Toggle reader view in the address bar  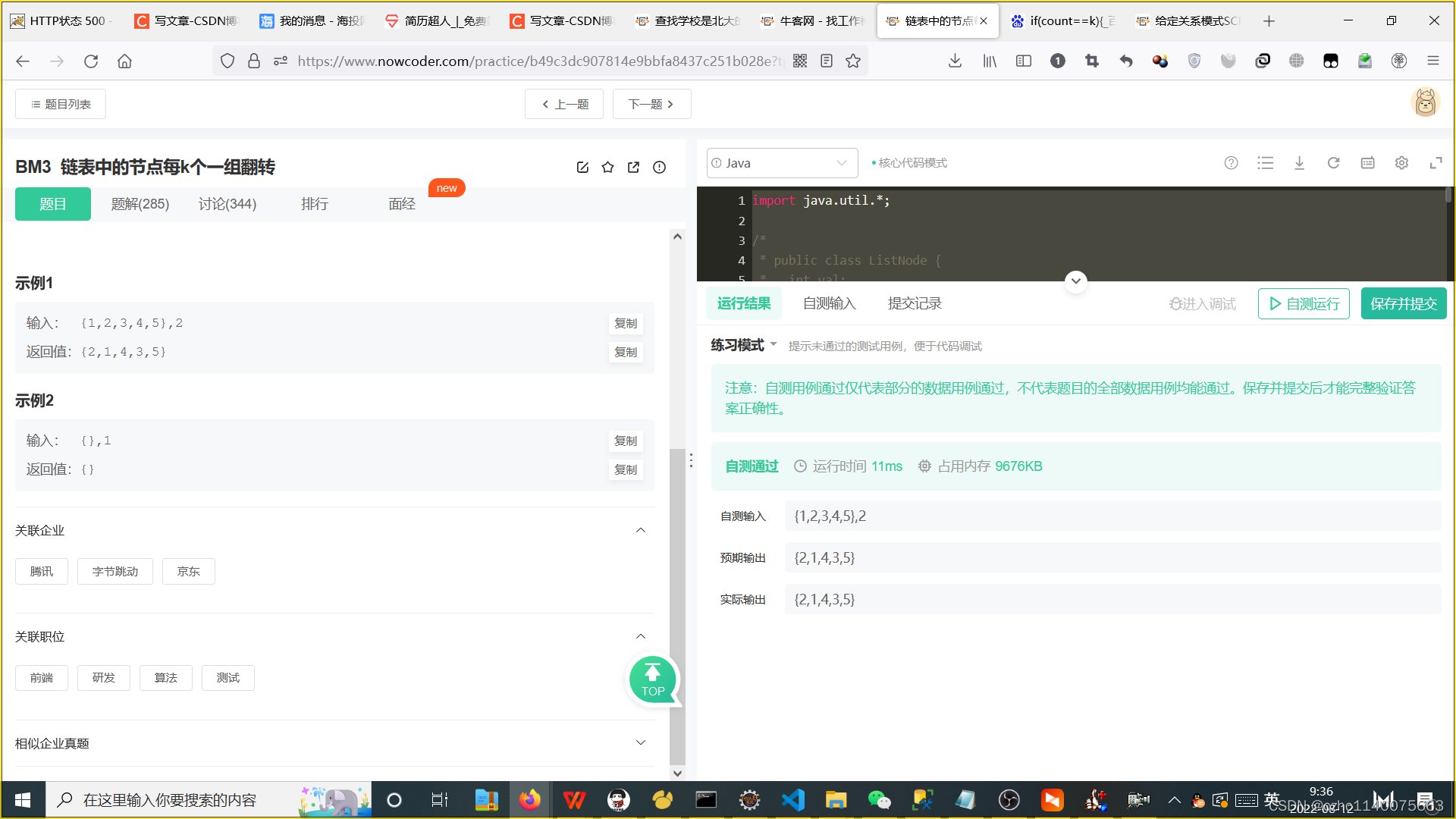point(826,61)
